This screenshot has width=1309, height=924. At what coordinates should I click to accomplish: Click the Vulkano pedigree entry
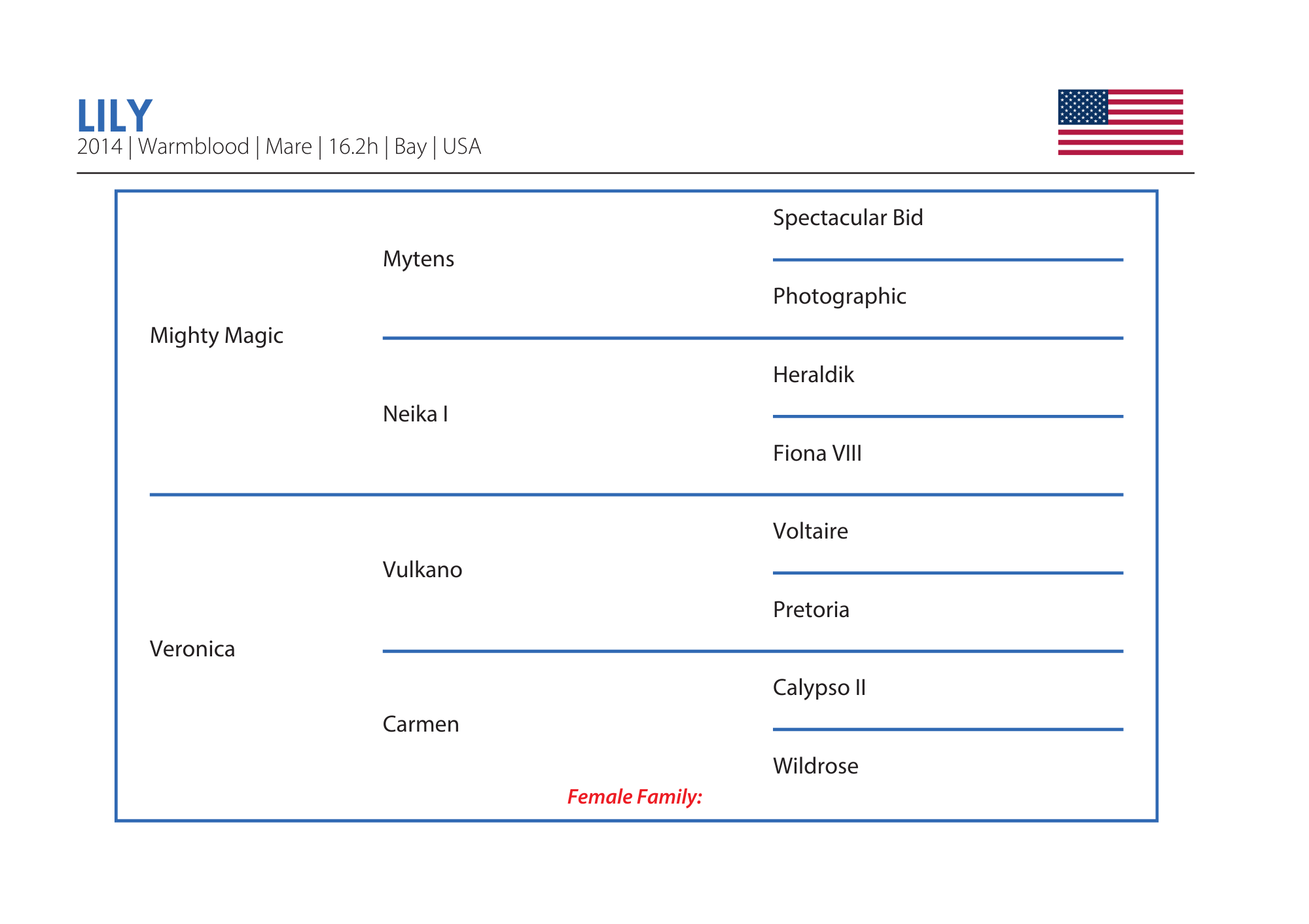(422, 570)
